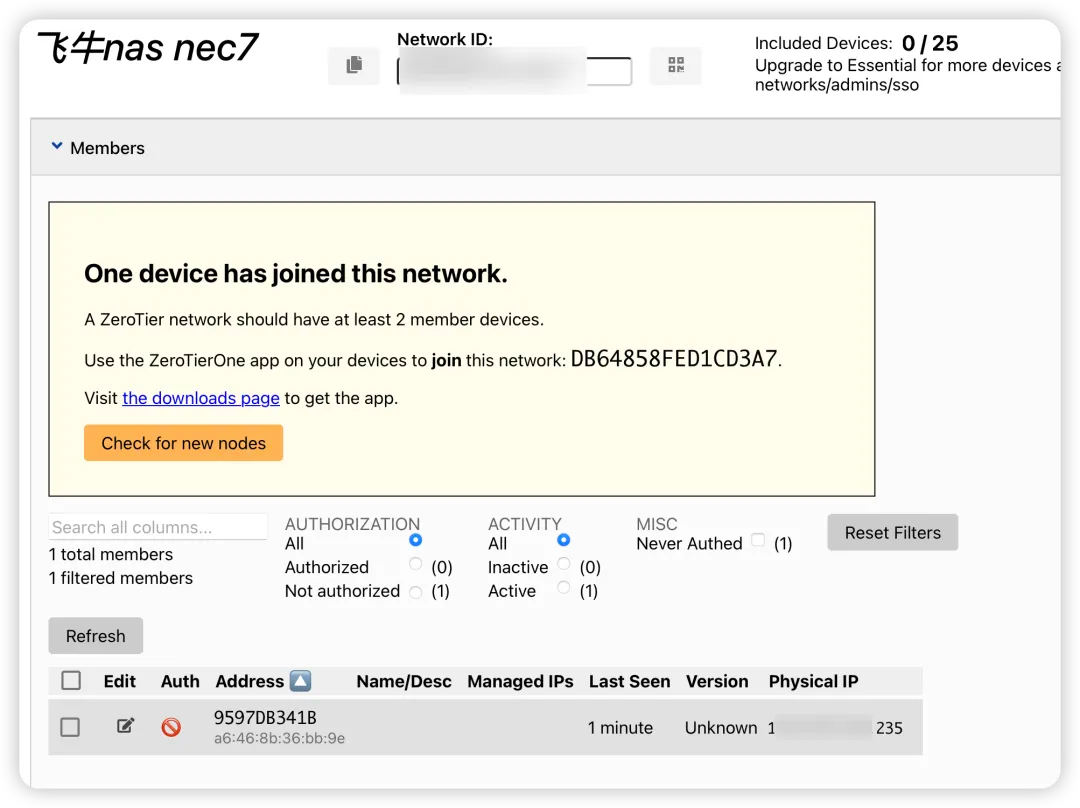
Task: Filter by Inactive members radio
Action: (563, 564)
